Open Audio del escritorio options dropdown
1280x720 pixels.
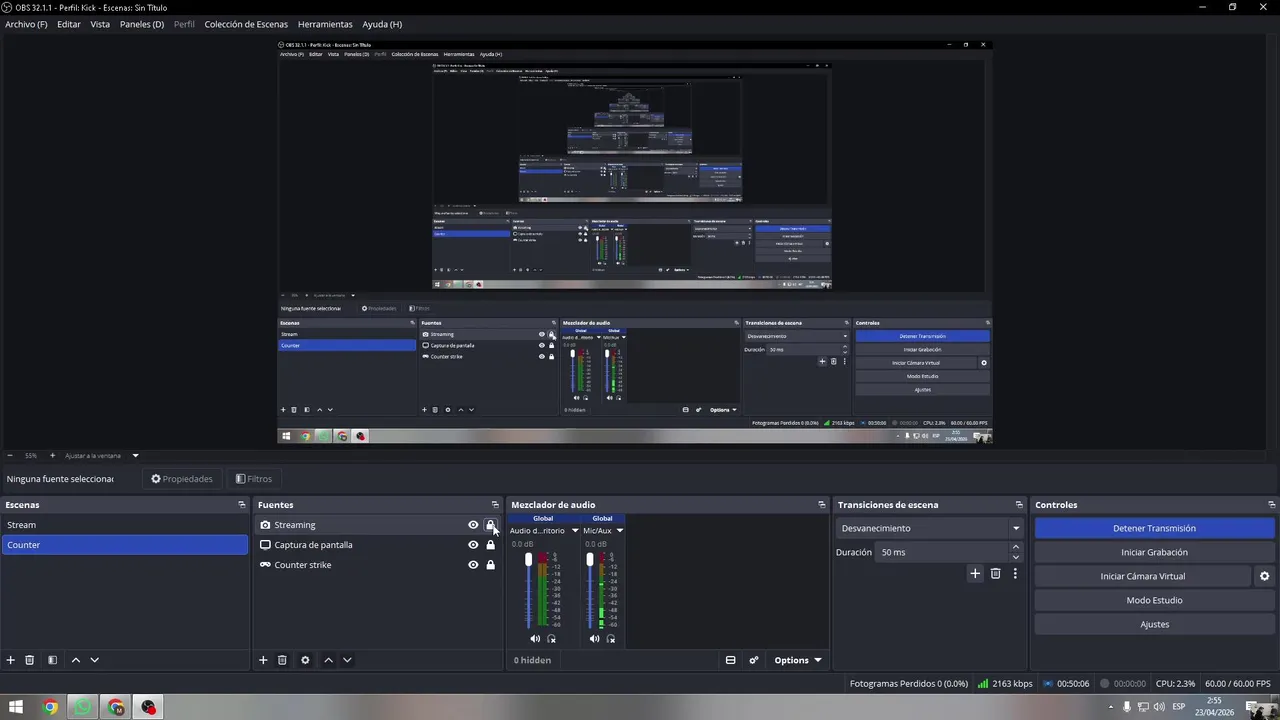coord(575,531)
